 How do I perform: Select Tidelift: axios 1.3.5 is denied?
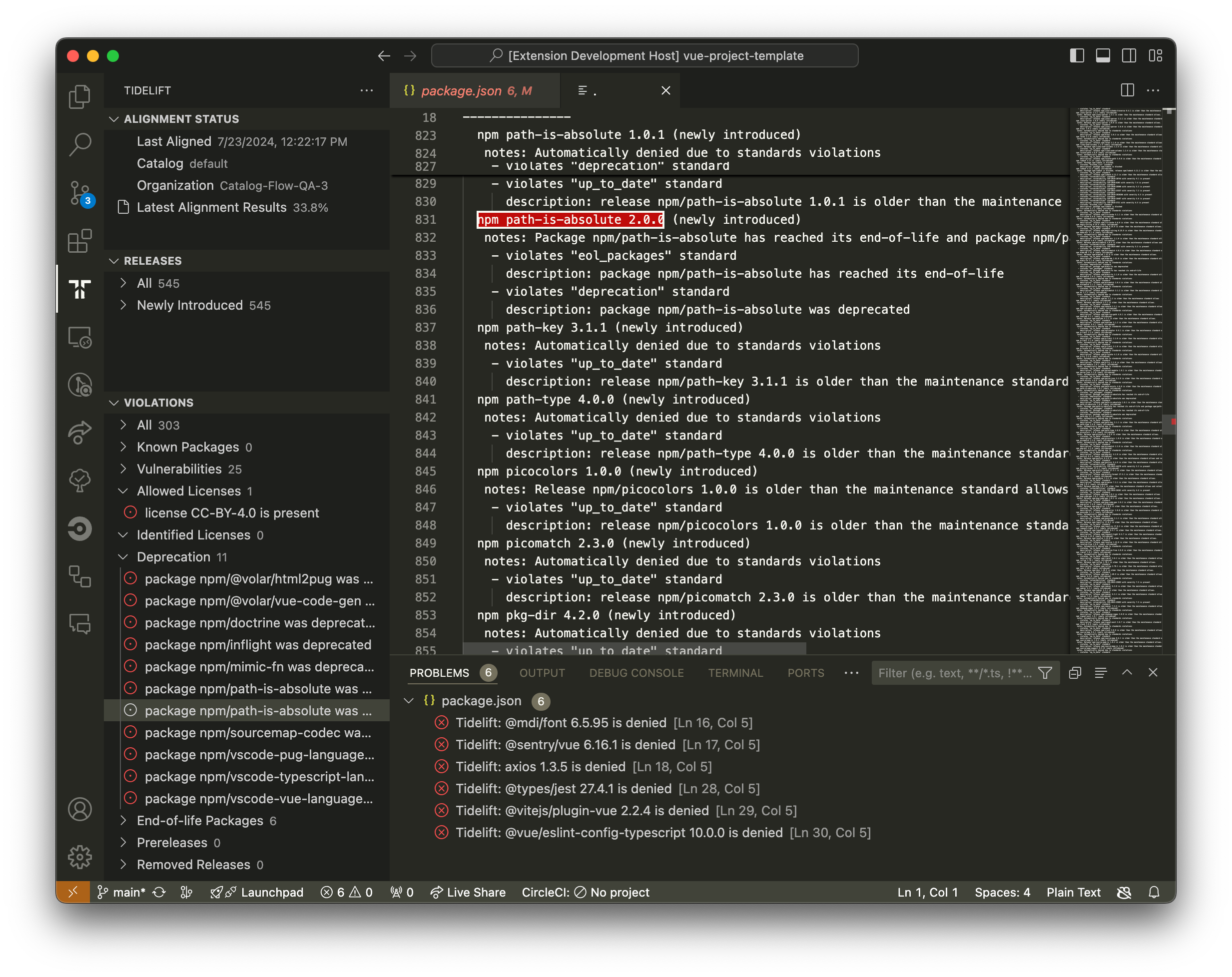pyautogui.click(x=783, y=766)
